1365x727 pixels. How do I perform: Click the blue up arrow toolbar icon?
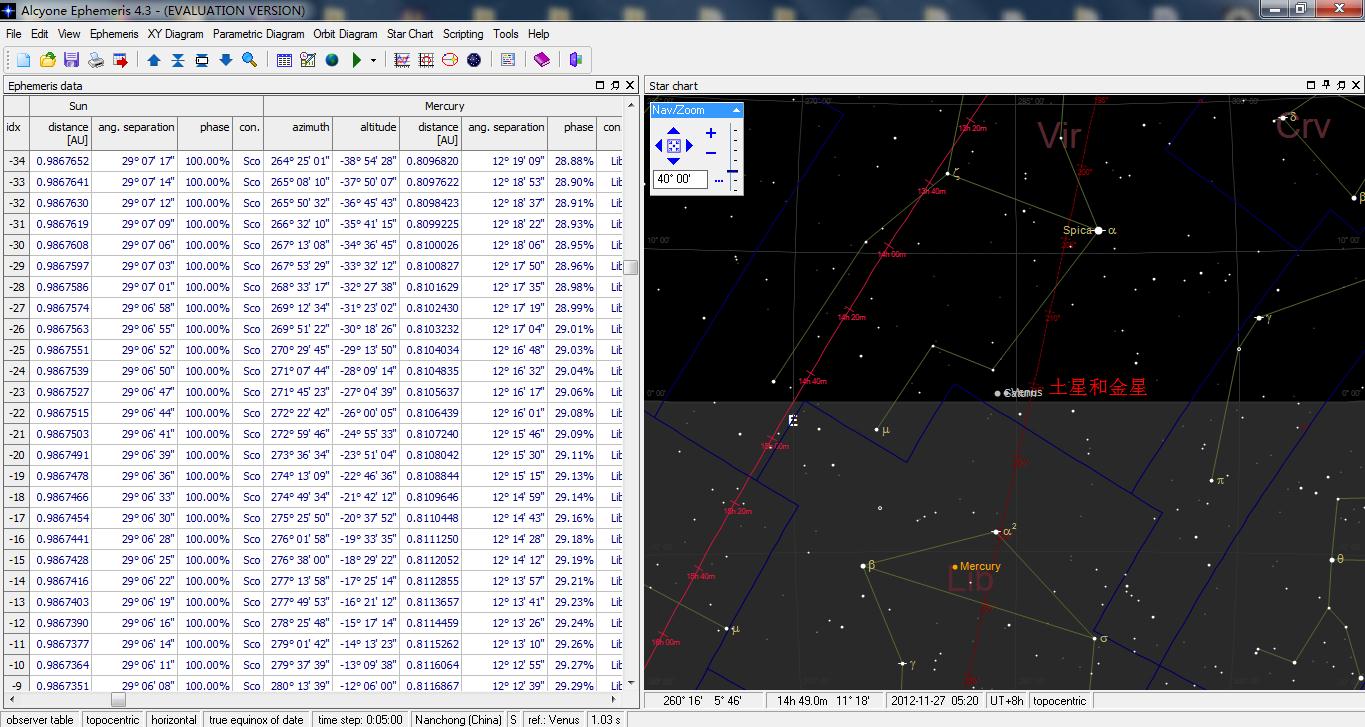154,60
